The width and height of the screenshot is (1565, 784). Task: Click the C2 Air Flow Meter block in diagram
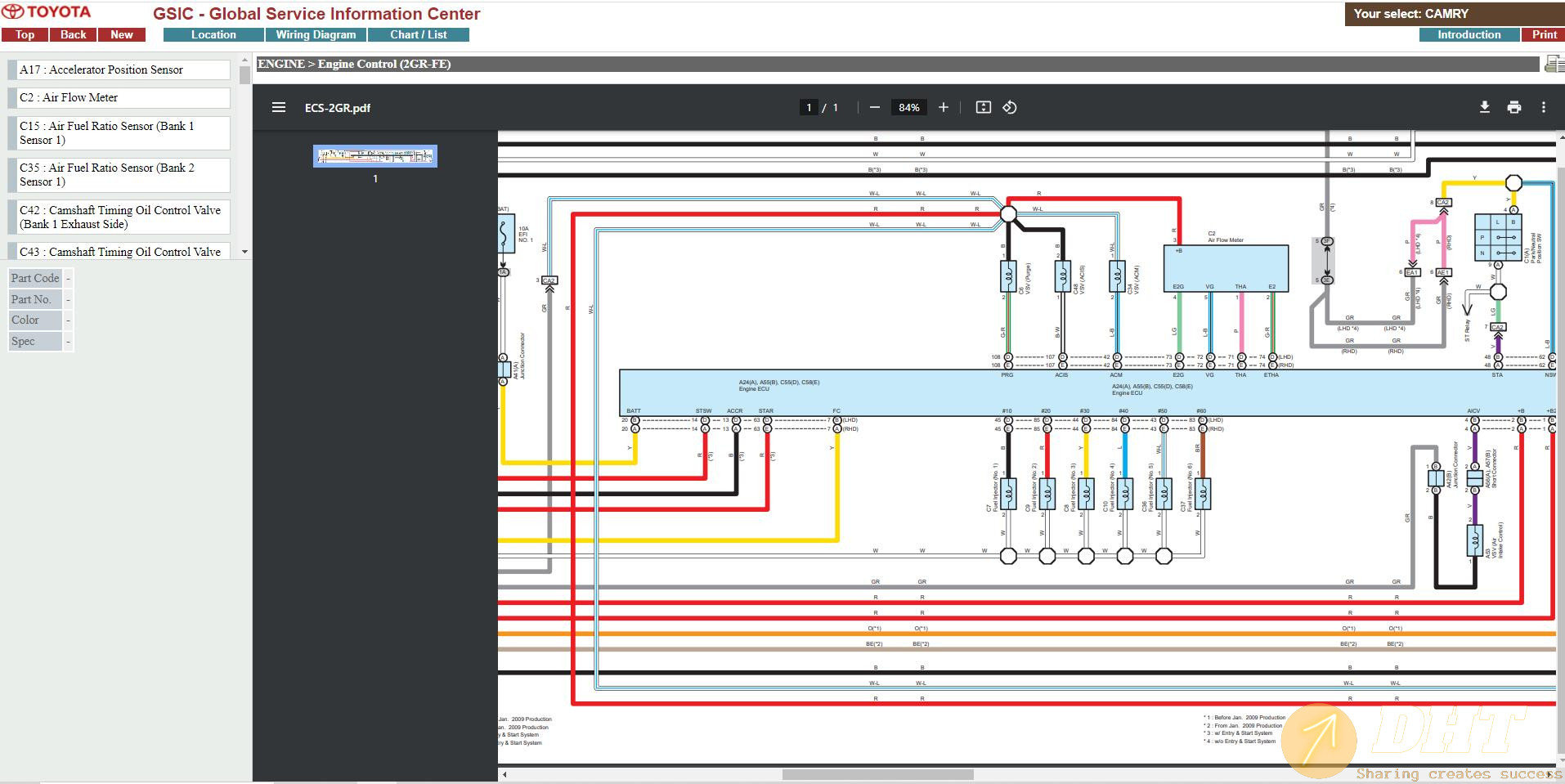1226,268
